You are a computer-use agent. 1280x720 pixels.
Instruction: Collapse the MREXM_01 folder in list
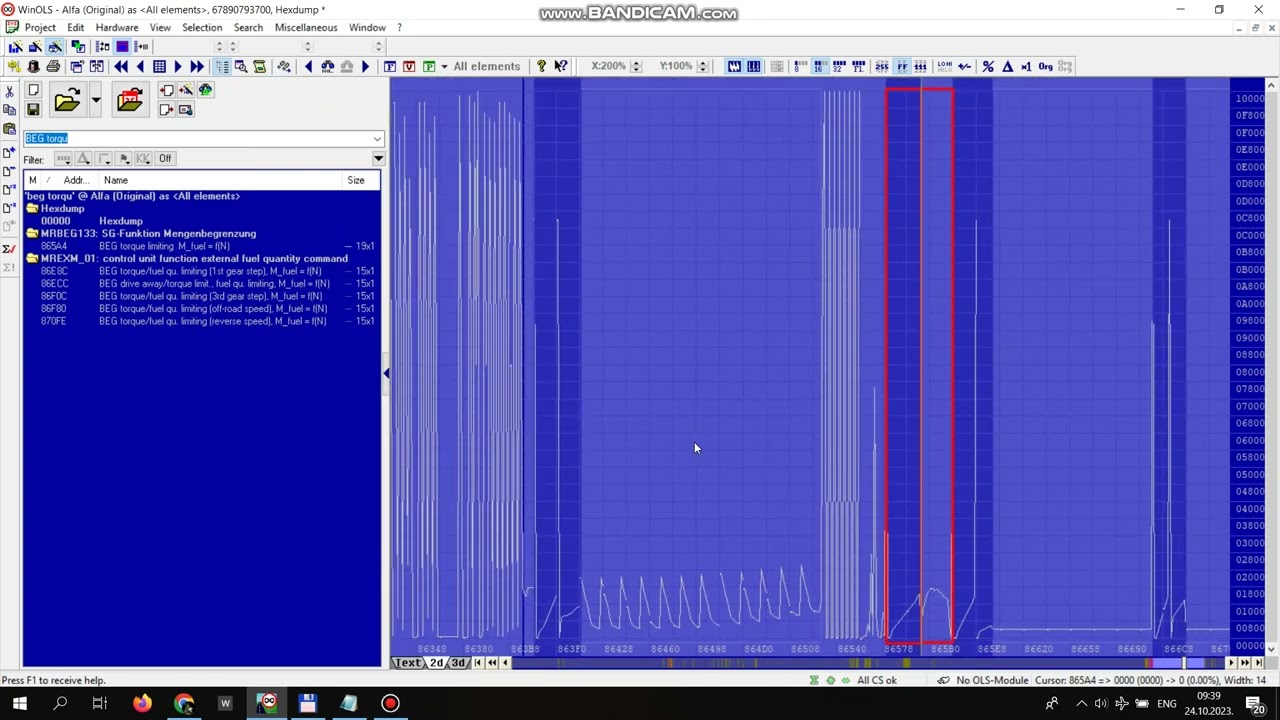pyautogui.click(x=33, y=259)
